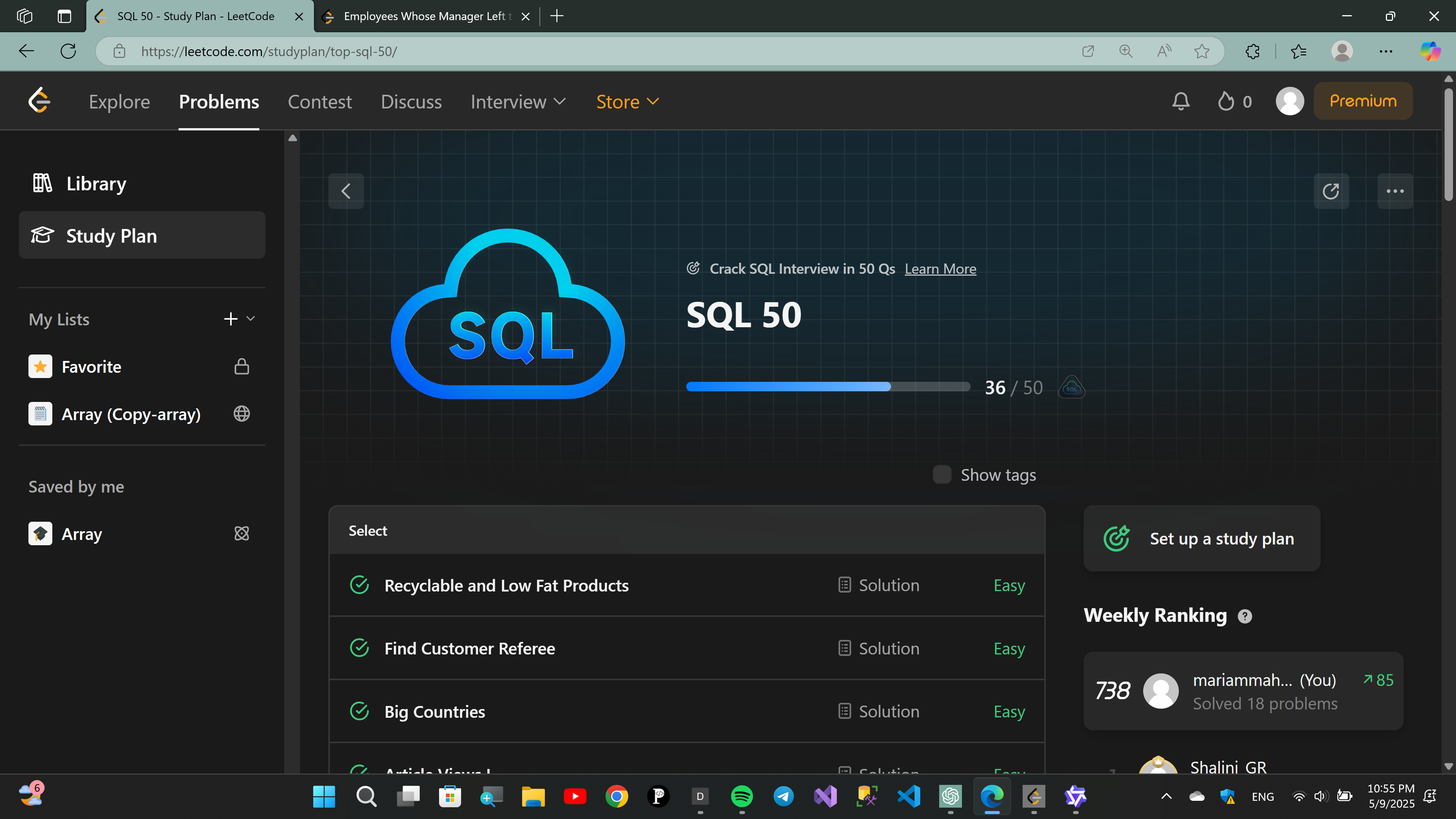Click the back arrow on study plan
Viewport: 1456px width, 819px height.
[346, 191]
